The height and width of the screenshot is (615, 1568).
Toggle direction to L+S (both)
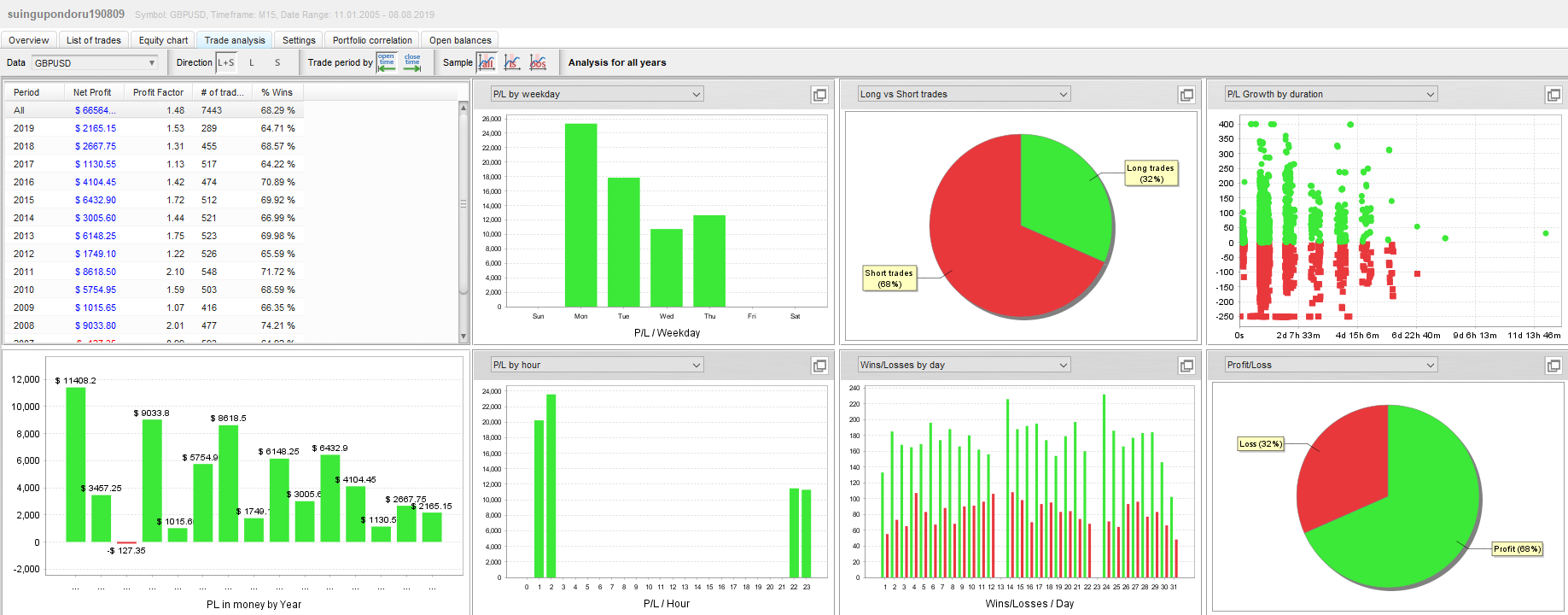(x=226, y=62)
